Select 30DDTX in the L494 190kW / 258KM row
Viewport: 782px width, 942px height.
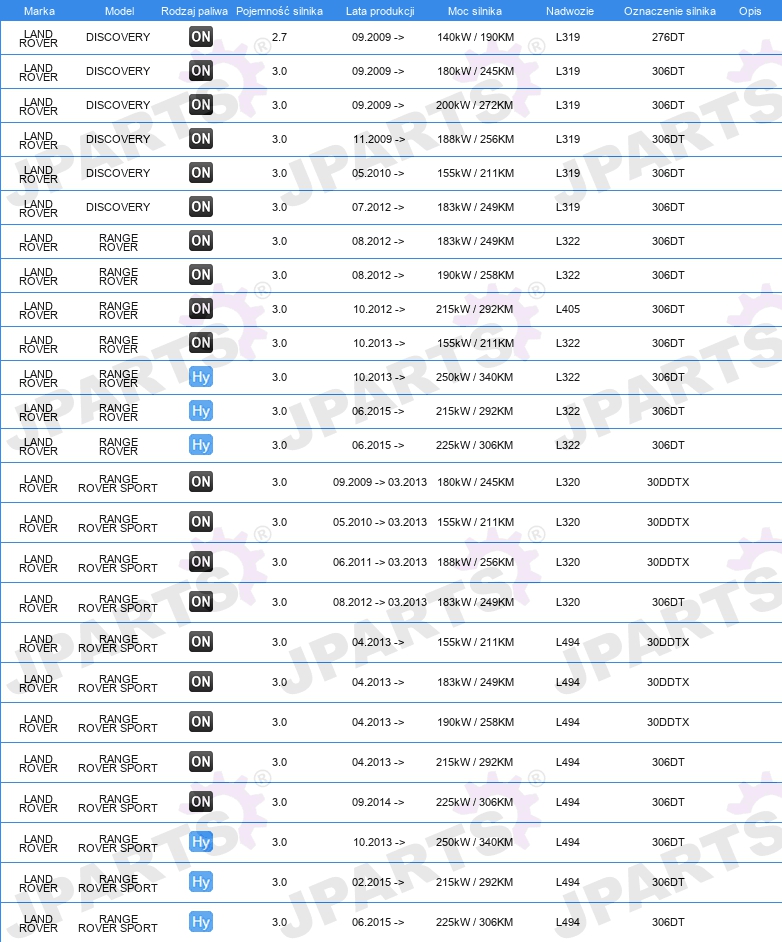[x=668, y=722]
